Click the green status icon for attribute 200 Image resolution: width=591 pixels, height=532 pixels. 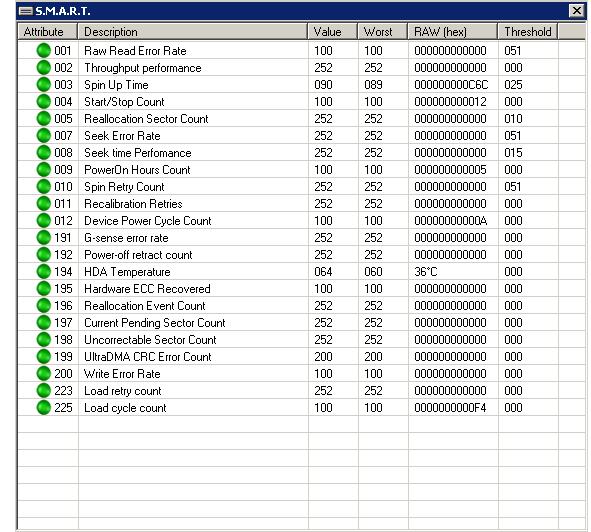[44, 373]
